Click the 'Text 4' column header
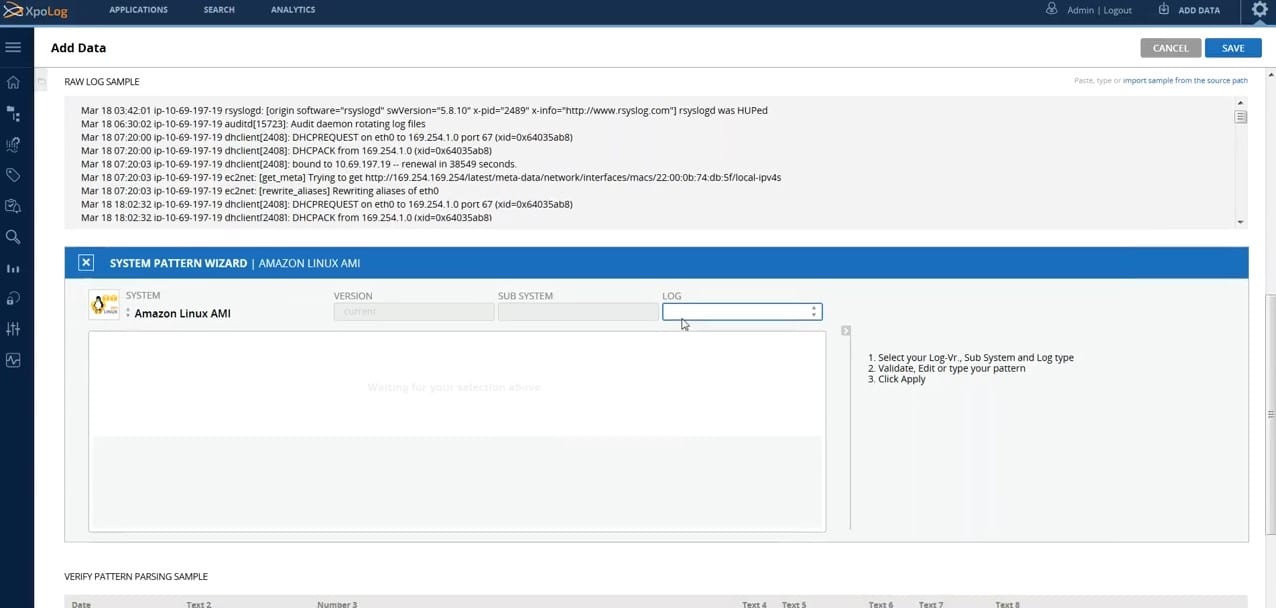 coord(755,604)
